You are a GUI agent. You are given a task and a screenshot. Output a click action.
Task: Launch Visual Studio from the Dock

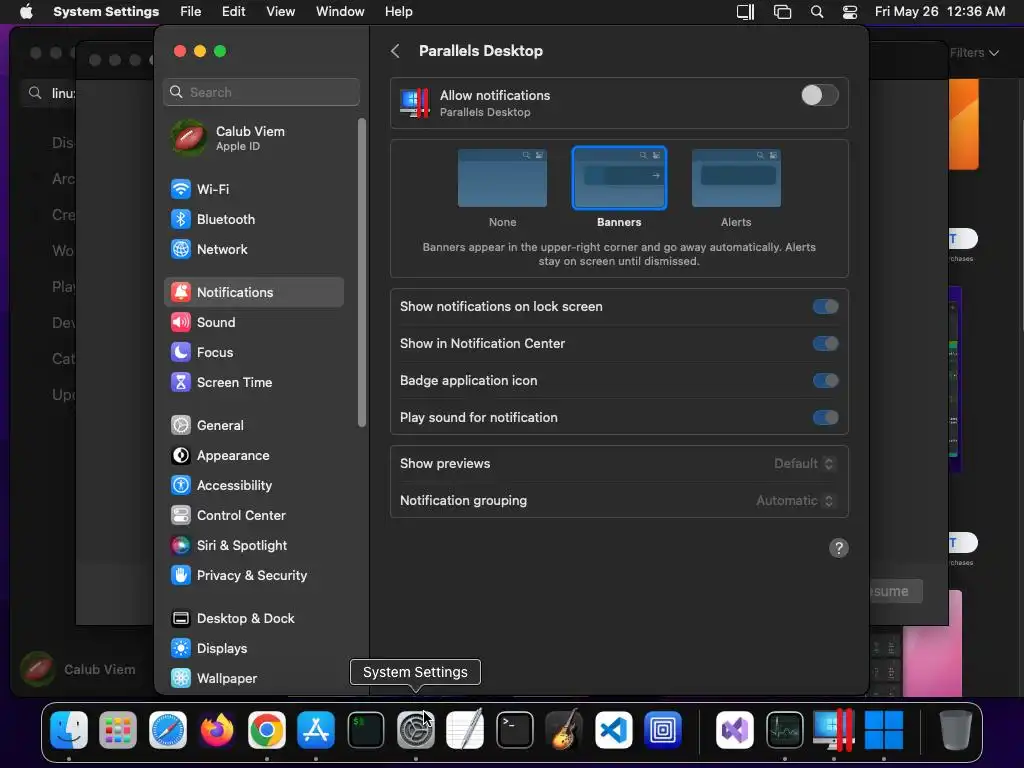(x=735, y=729)
